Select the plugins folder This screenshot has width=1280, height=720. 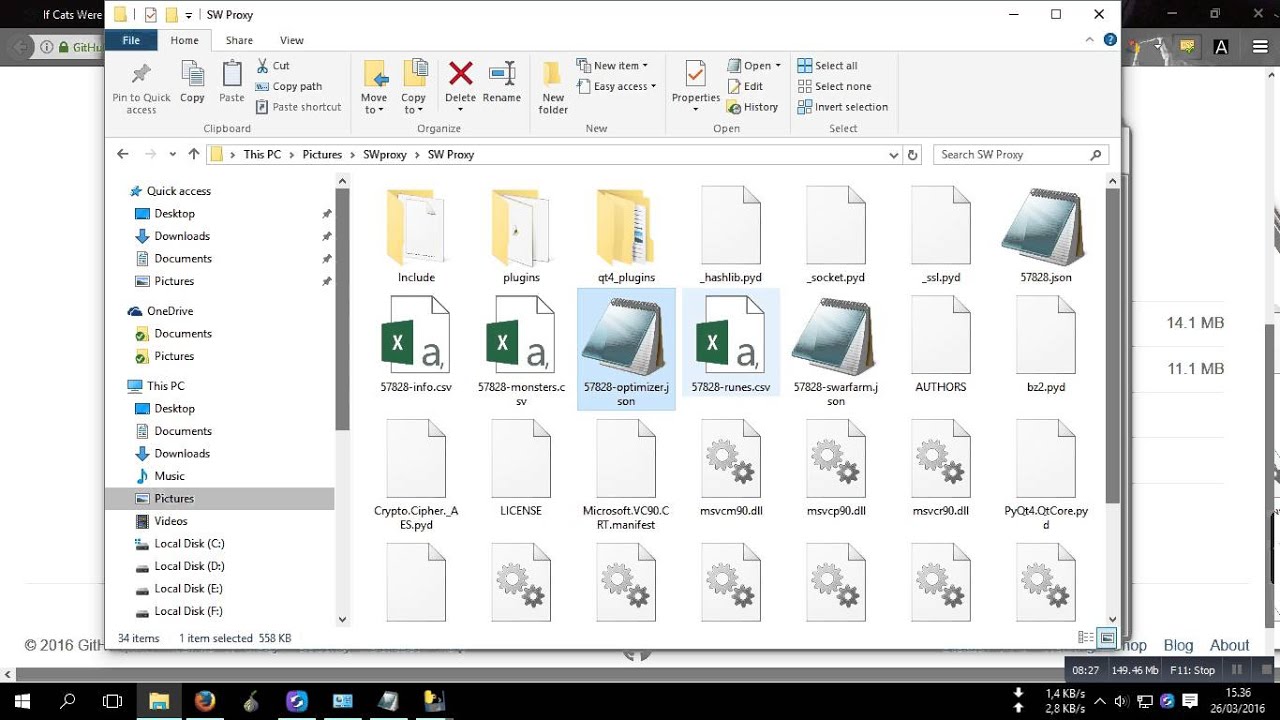tap(521, 234)
